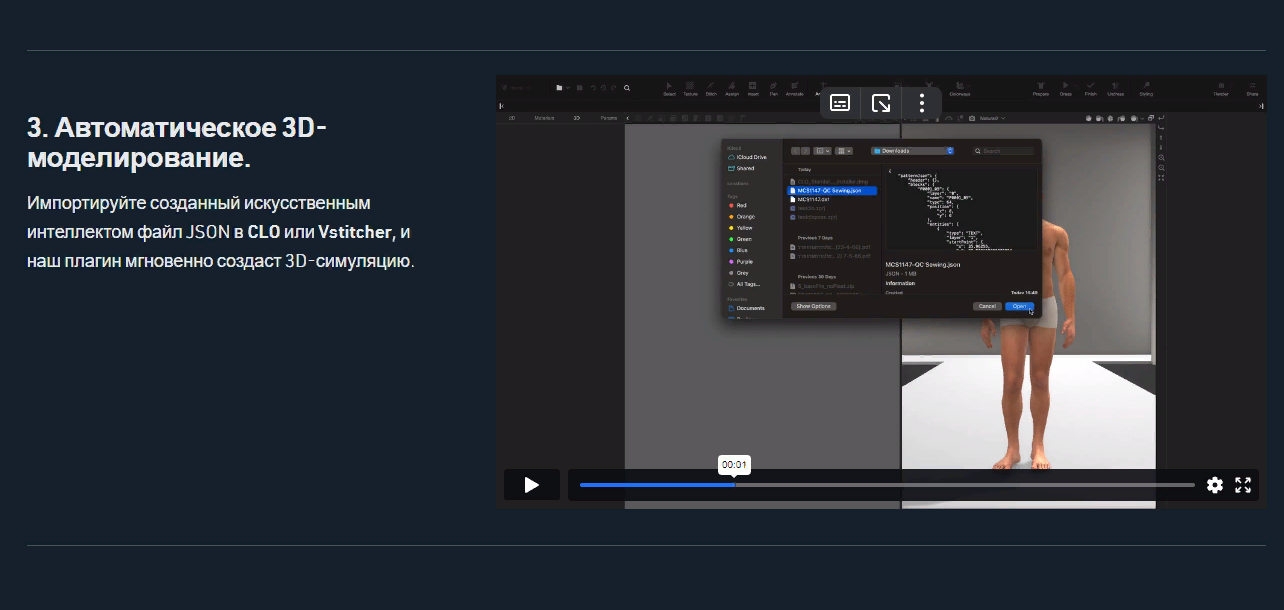Filter by Grey tag
This screenshot has width=1284, height=610.
pos(738,272)
